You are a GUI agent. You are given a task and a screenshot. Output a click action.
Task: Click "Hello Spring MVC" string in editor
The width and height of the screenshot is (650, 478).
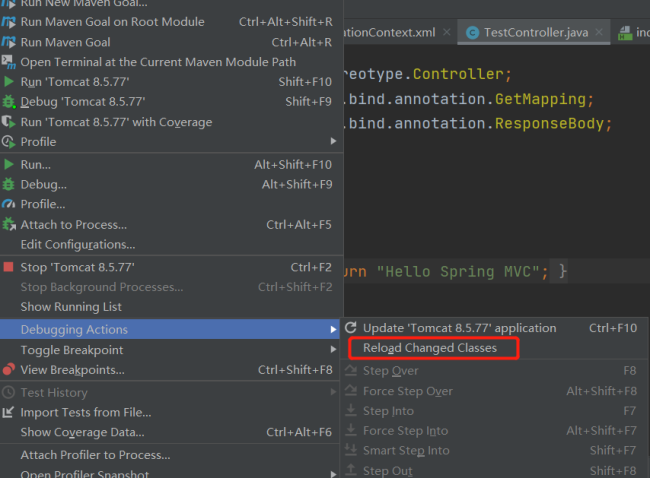[x=458, y=272]
